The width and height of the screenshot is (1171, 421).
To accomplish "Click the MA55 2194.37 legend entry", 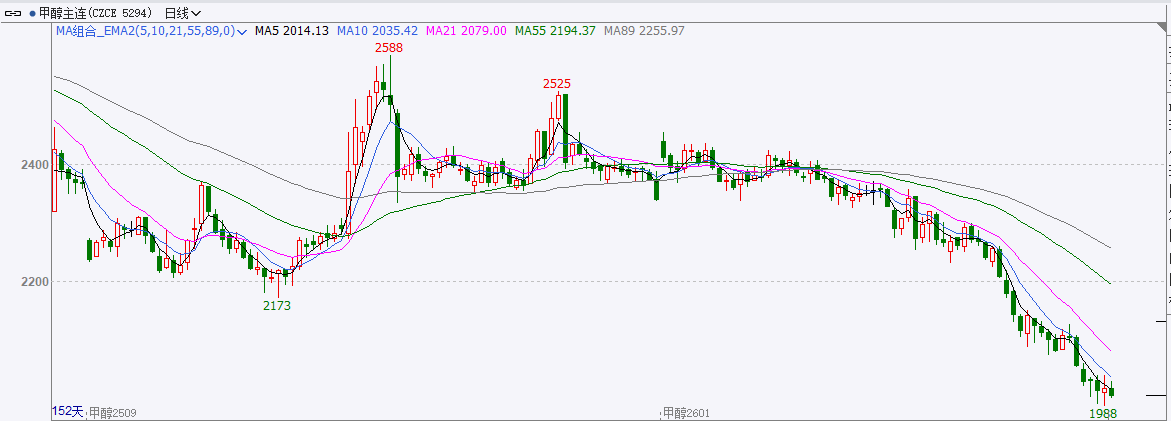I will (555, 31).
